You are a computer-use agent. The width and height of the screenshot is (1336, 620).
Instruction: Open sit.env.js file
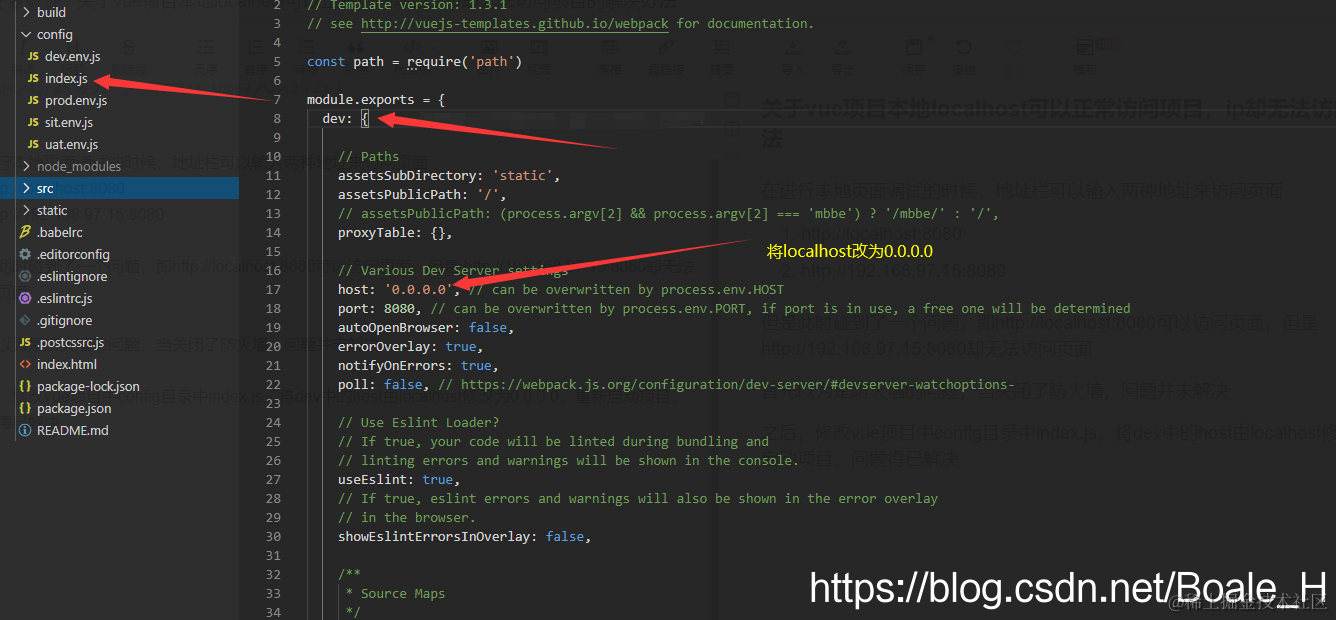(x=69, y=123)
